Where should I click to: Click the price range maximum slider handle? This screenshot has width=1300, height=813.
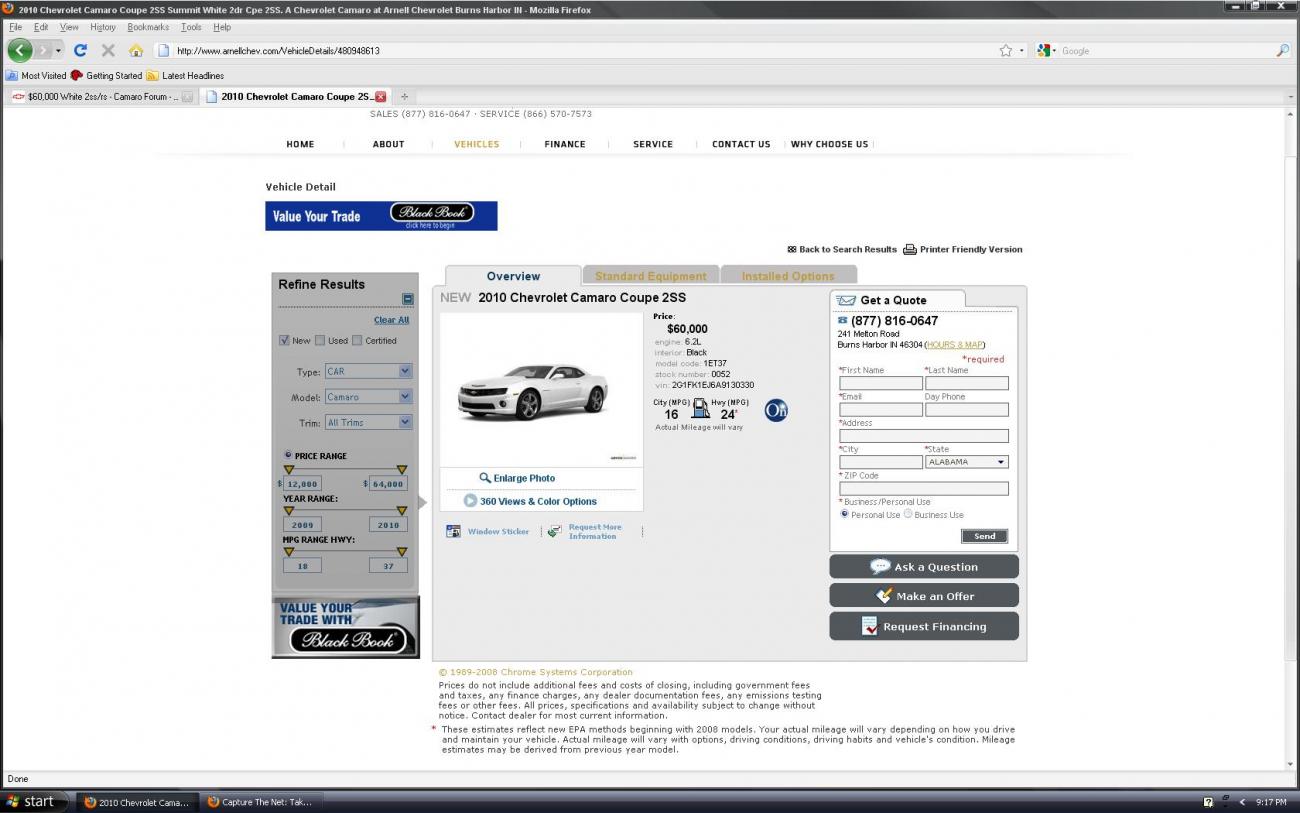[402, 469]
